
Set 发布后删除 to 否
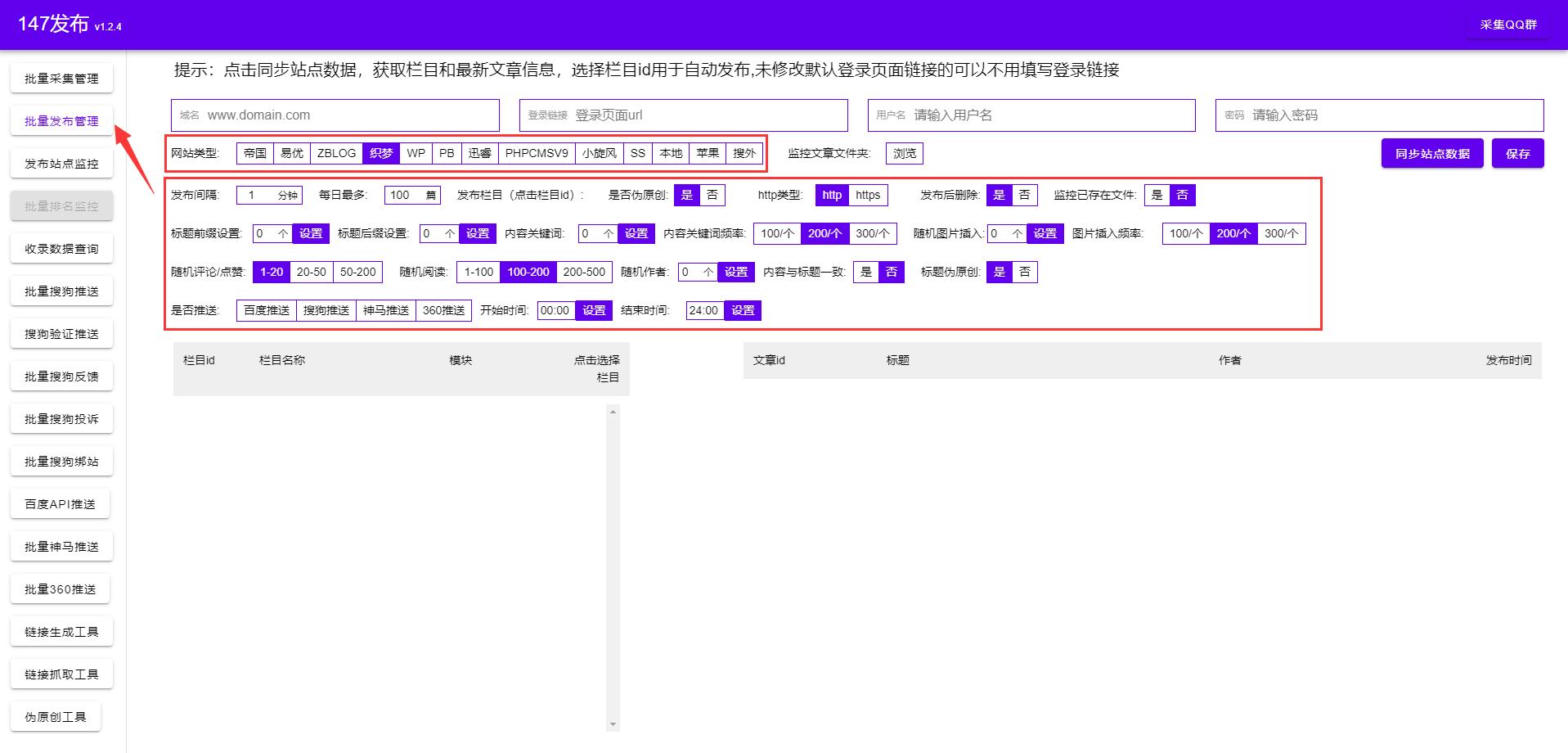click(x=1025, y=195)
